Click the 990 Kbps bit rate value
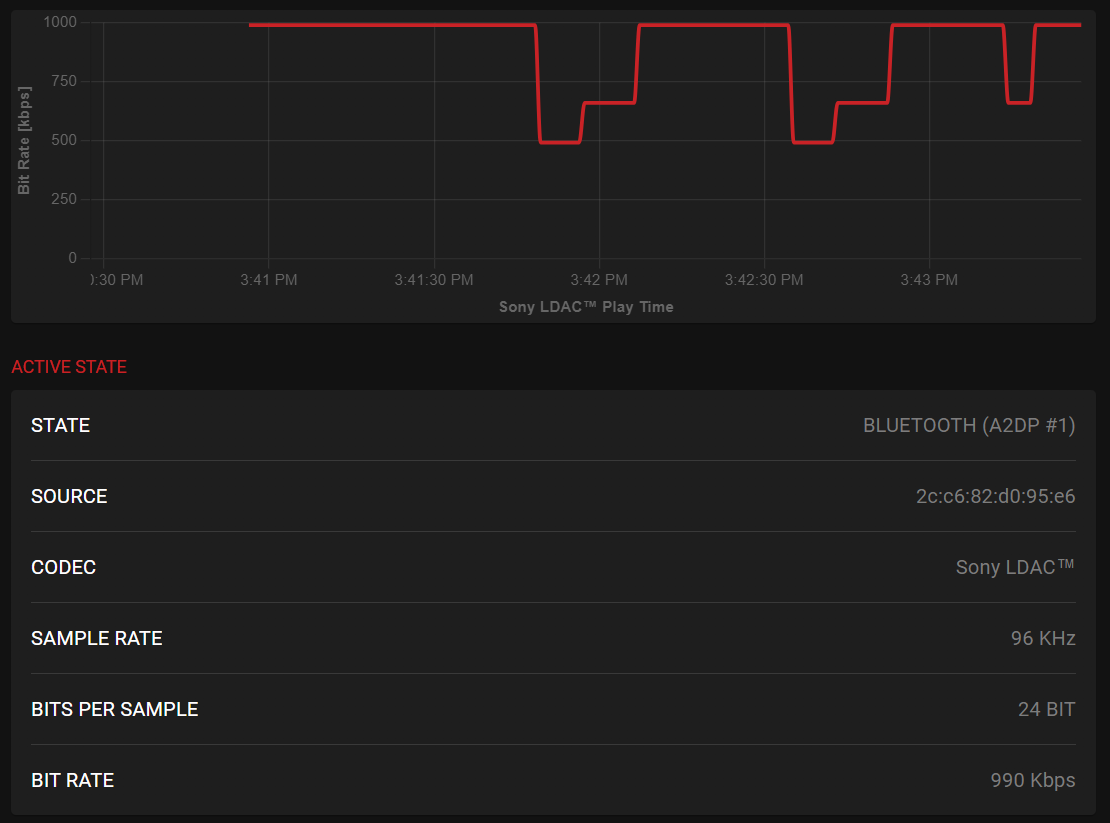The width and height of the screenshot is (1110, 823). tap(1032, 780)
